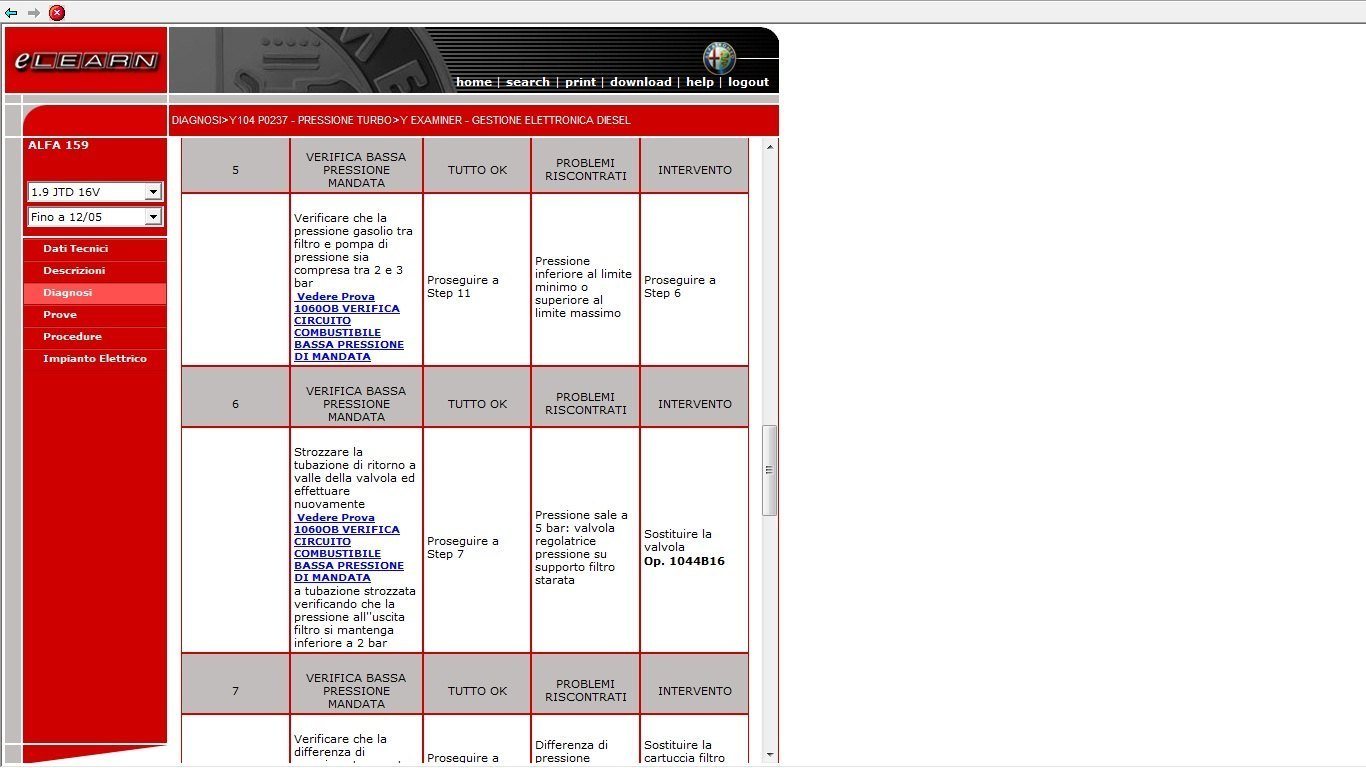
Task: Open Impianto Elettrico in the sidebar
Action: click(x=95, y=359)
